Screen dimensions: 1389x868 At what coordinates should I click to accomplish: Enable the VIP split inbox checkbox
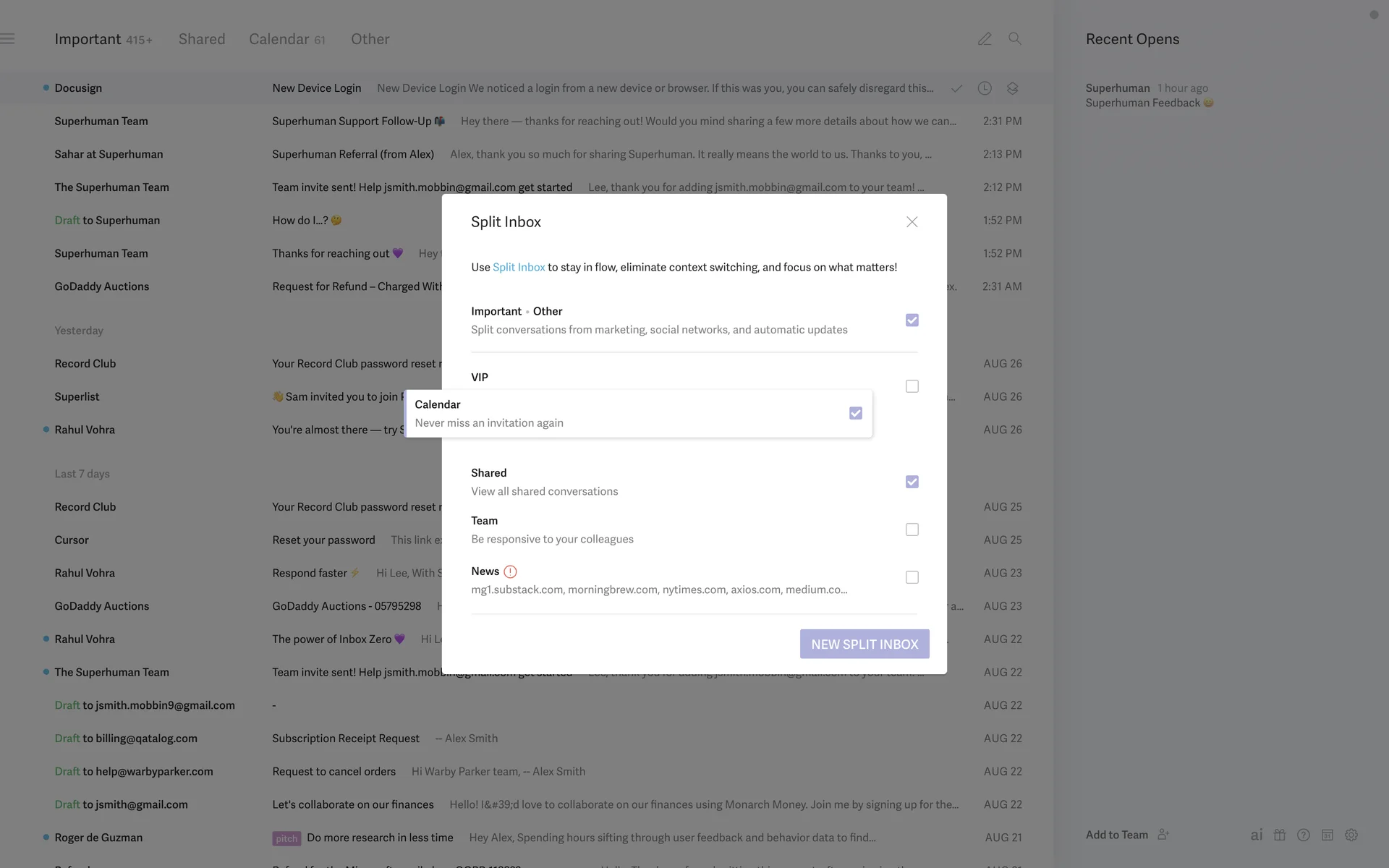pyautogui.click(x=912, y=386)
